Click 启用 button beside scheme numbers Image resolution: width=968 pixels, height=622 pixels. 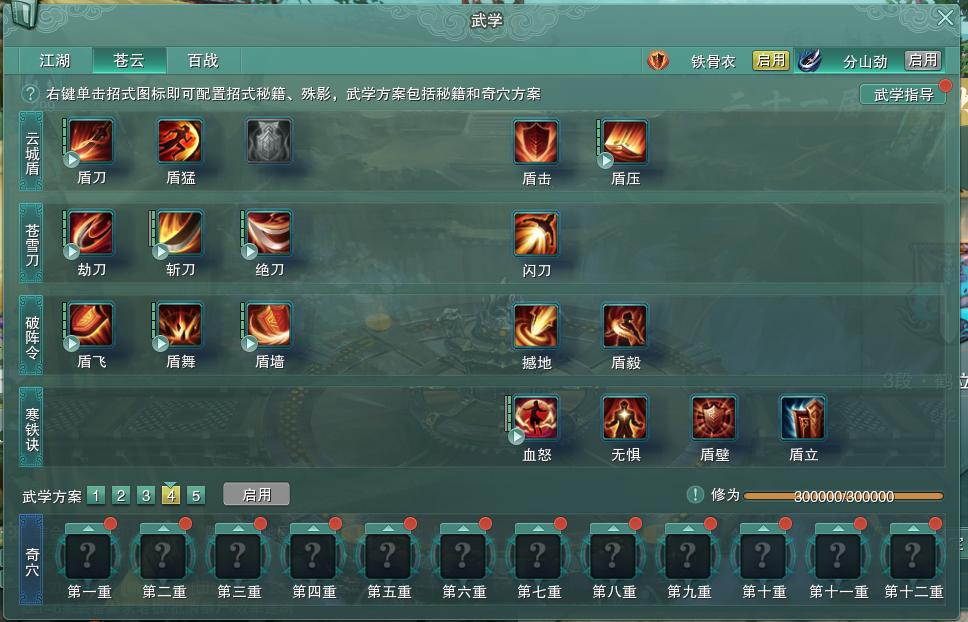(256, 495)
